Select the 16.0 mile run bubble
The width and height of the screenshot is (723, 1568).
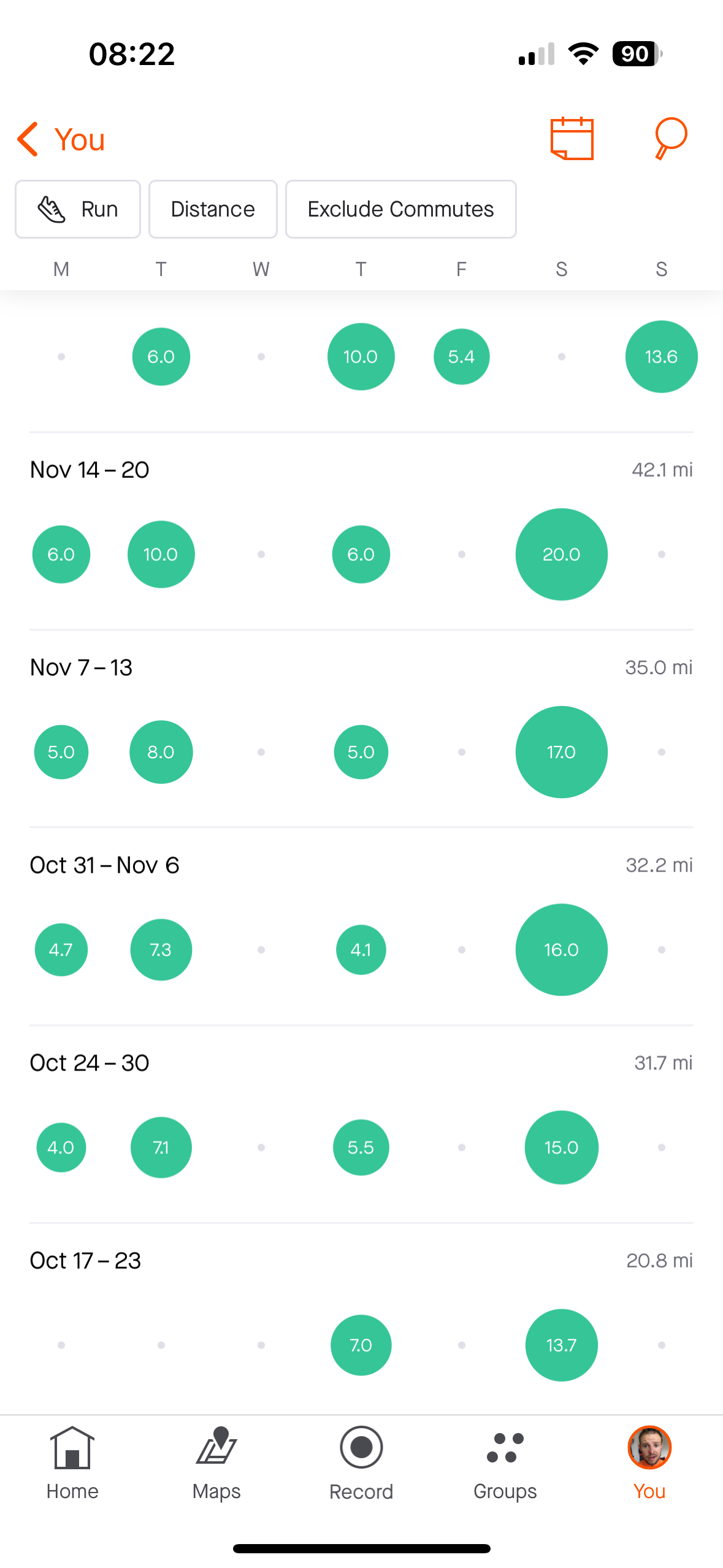[561, 950]
